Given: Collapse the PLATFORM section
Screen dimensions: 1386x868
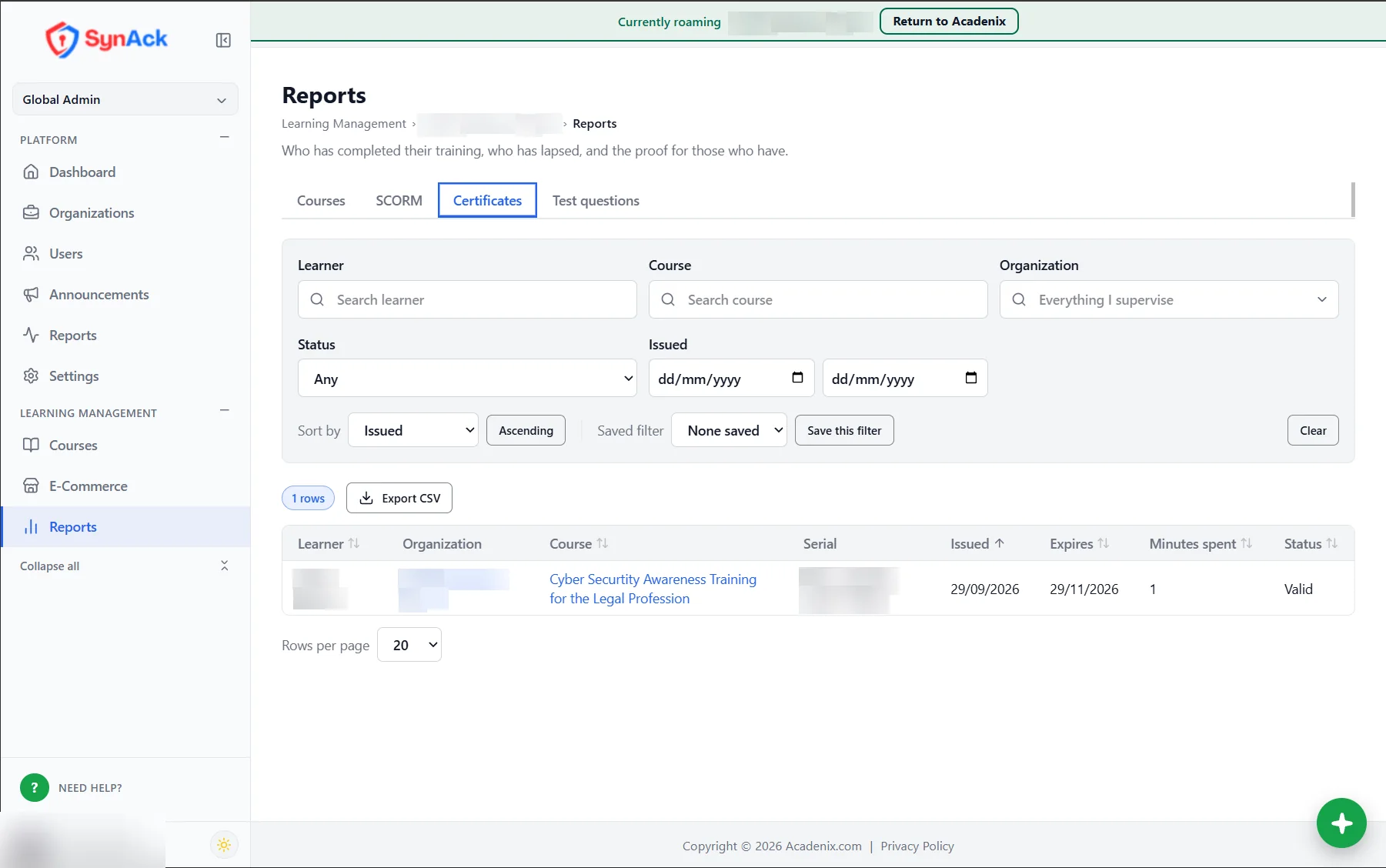Looking at the screenshot, I should tap(225, 138).
